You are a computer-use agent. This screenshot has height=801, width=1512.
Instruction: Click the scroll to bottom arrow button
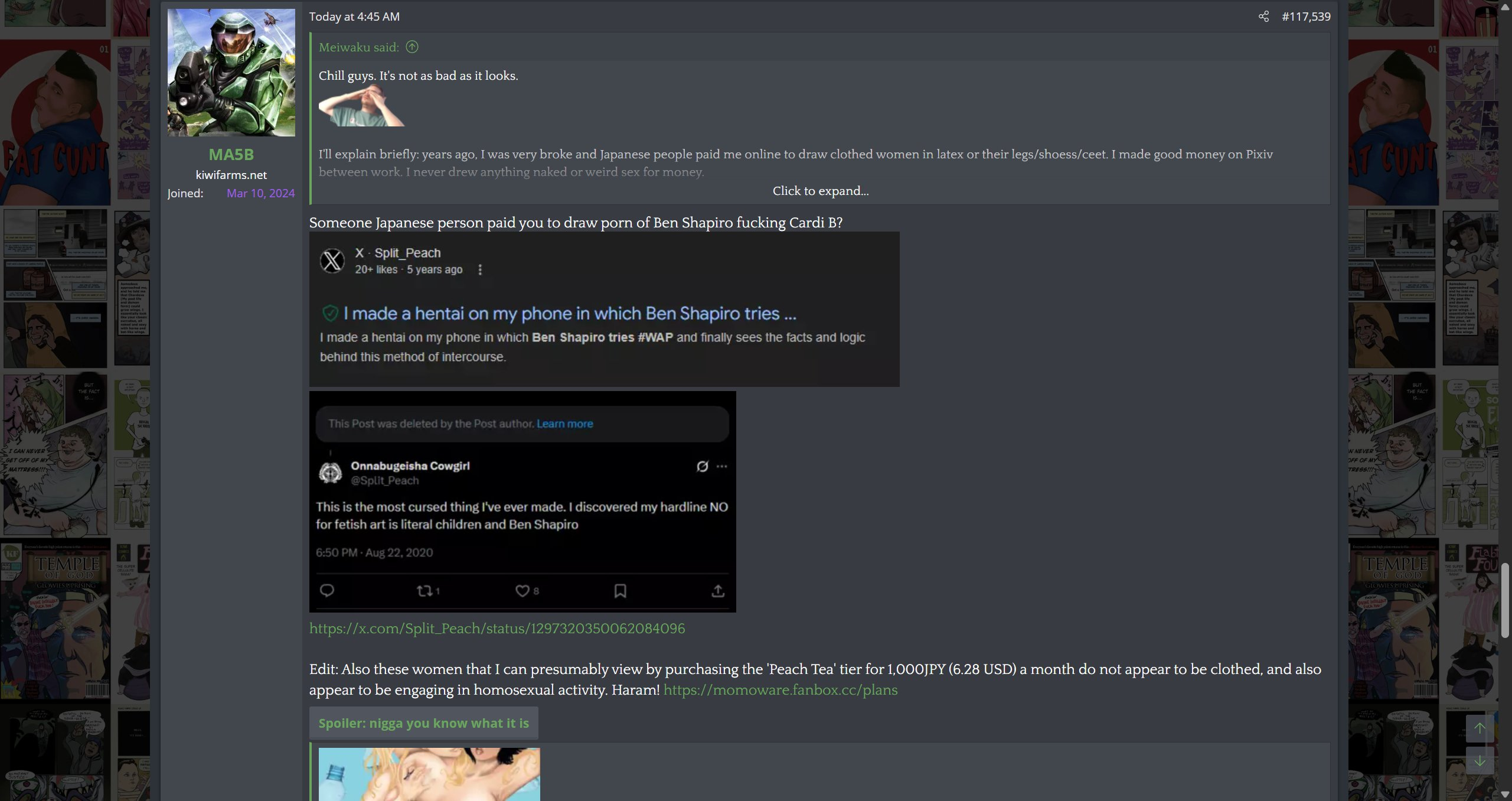coord(1480,761)
